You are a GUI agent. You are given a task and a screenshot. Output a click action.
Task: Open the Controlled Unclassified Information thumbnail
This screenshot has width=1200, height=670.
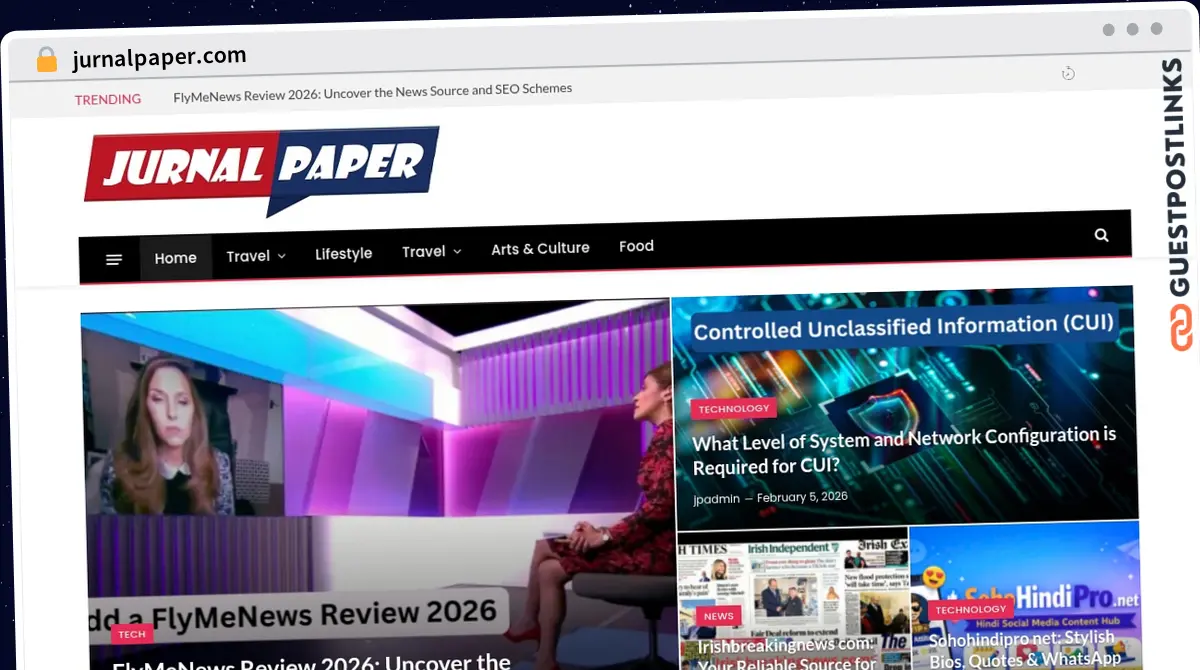coord(904,407)
